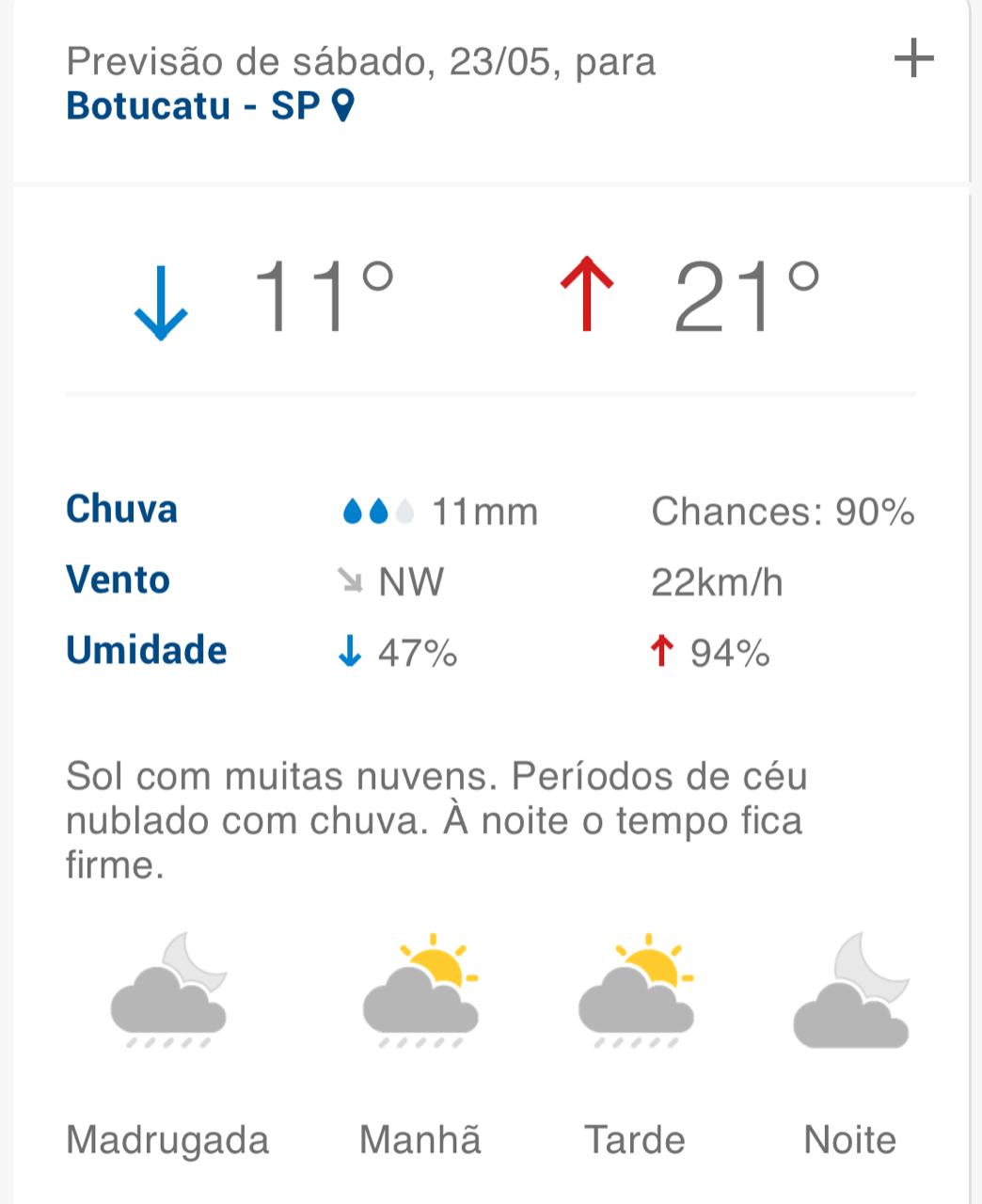
Task: Tap the Vento label
Action: pyautogui.click(x=118, y=579)
